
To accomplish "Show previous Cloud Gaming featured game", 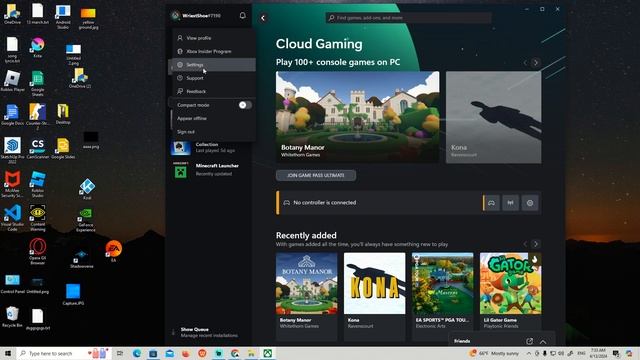I will [x=525, y=63].
